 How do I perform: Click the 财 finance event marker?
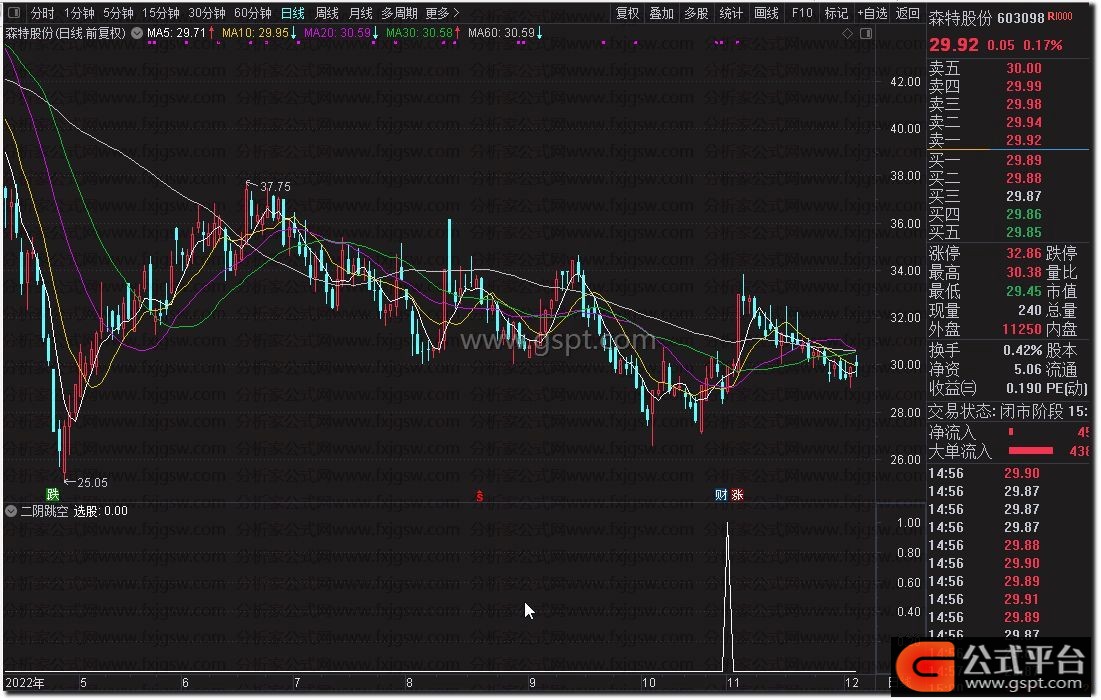721,494
